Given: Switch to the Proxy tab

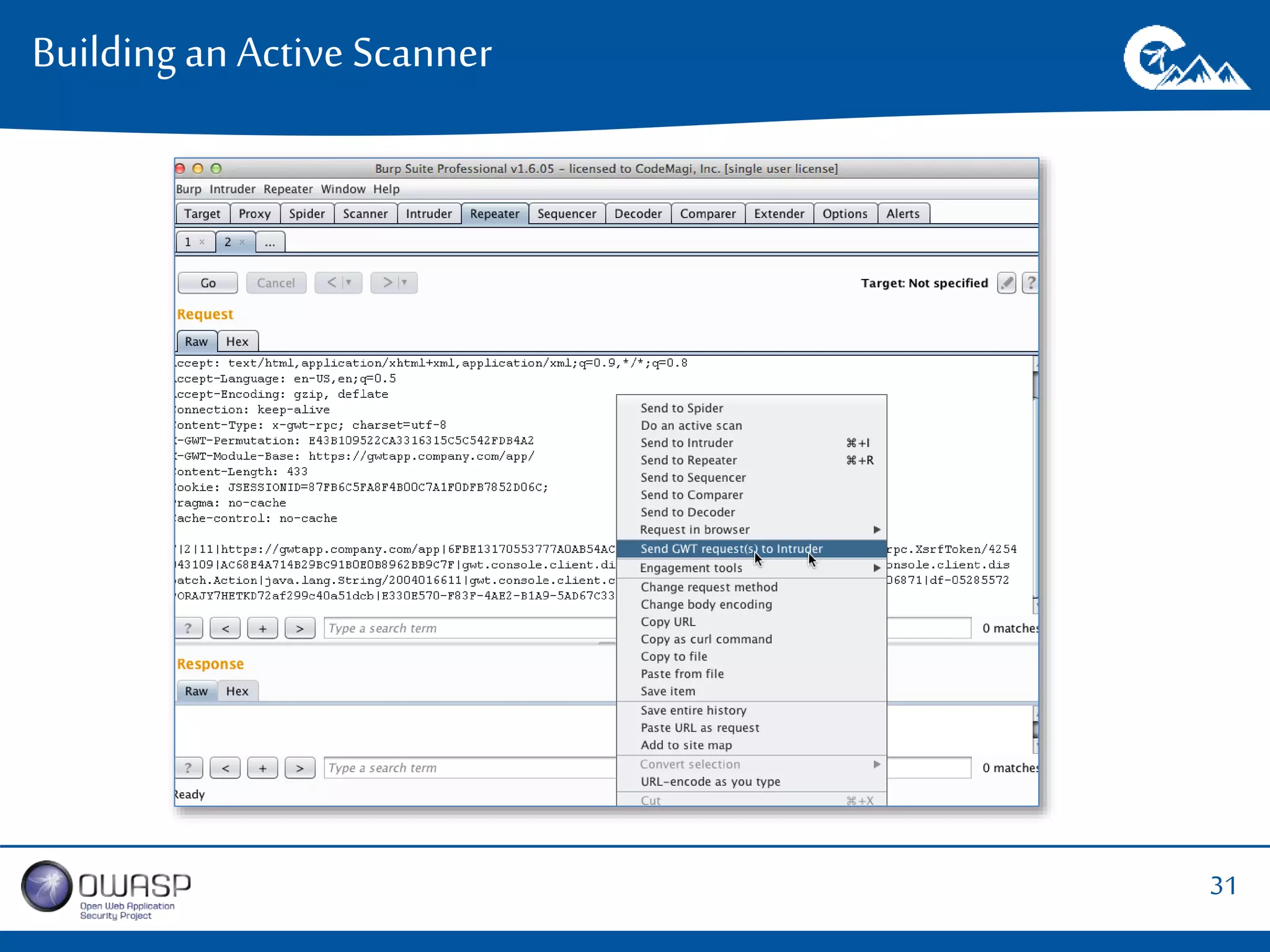Looking at the screenshot, I should pos(255,214).
